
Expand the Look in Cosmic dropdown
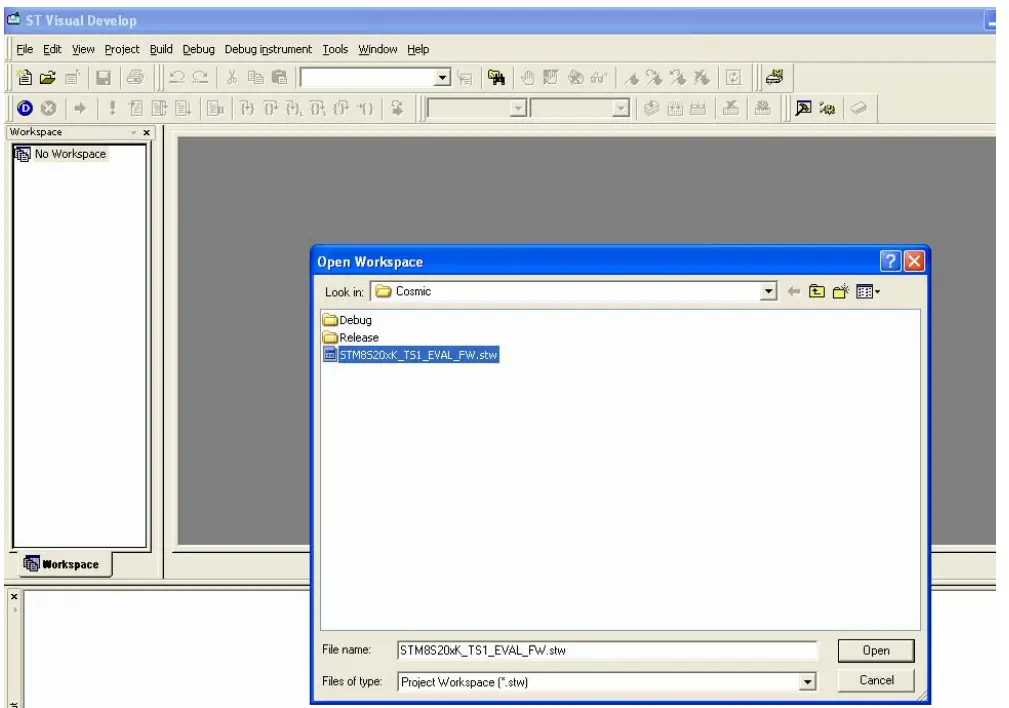tap(768, 292)
